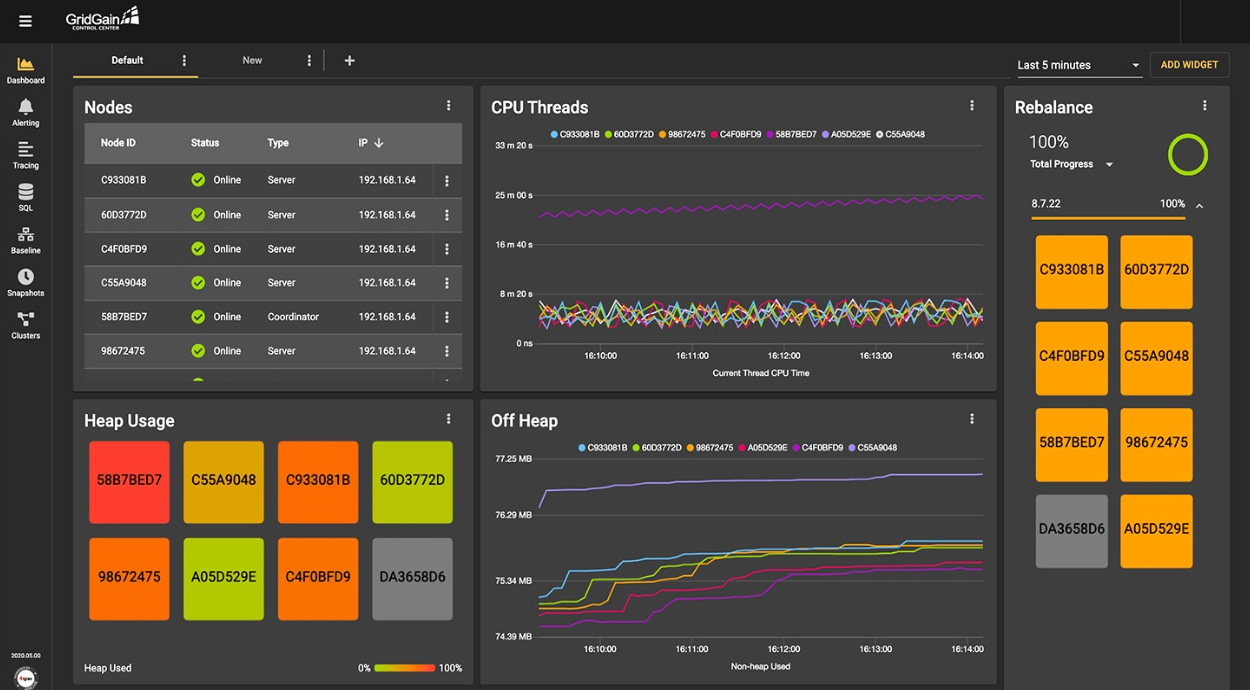
Task: Open the Total Progress dropdown
Action: pos(1071,164)
